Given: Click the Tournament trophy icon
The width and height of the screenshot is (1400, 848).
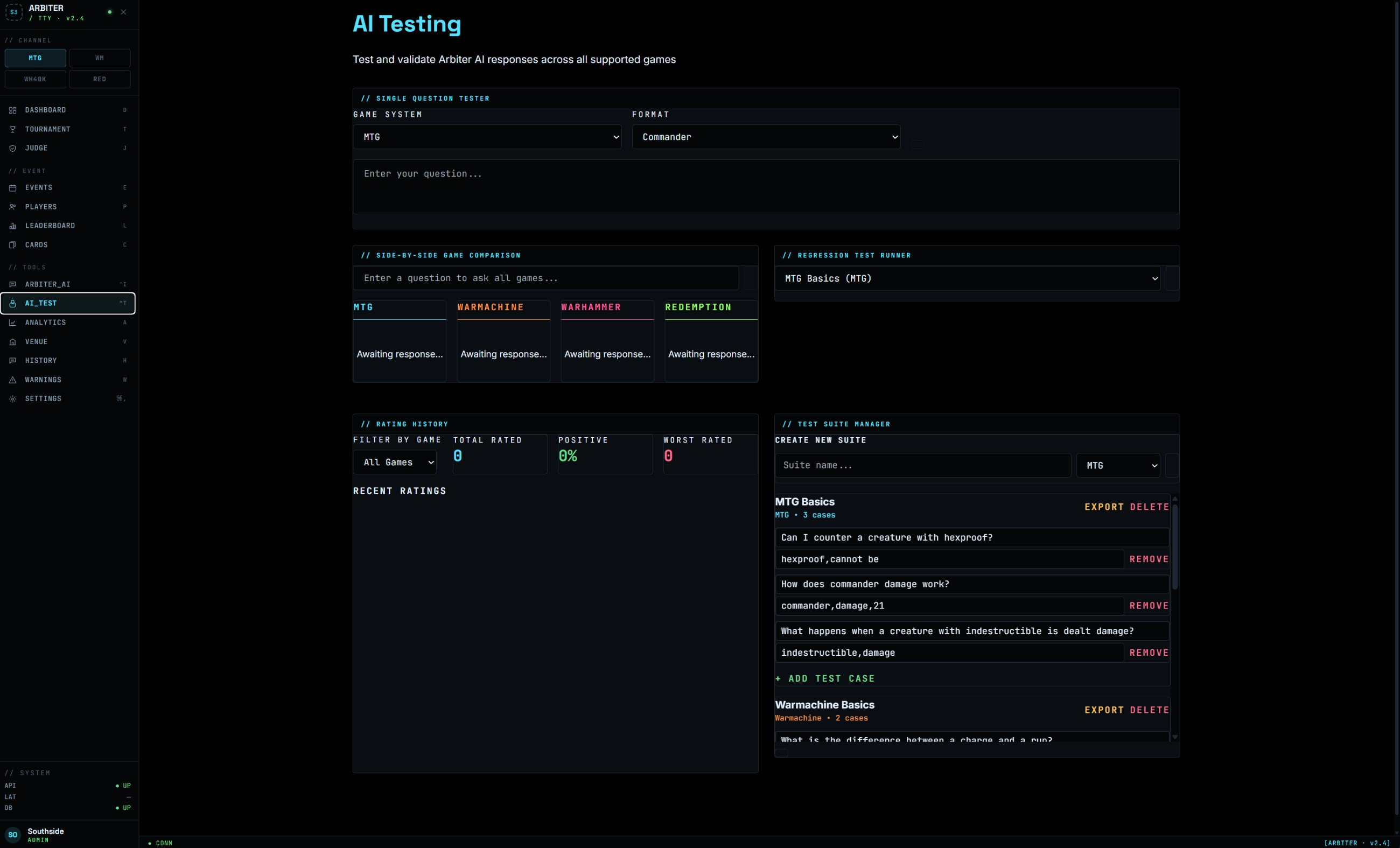Looking at the screenshot, I should click(x=12, y=130).
